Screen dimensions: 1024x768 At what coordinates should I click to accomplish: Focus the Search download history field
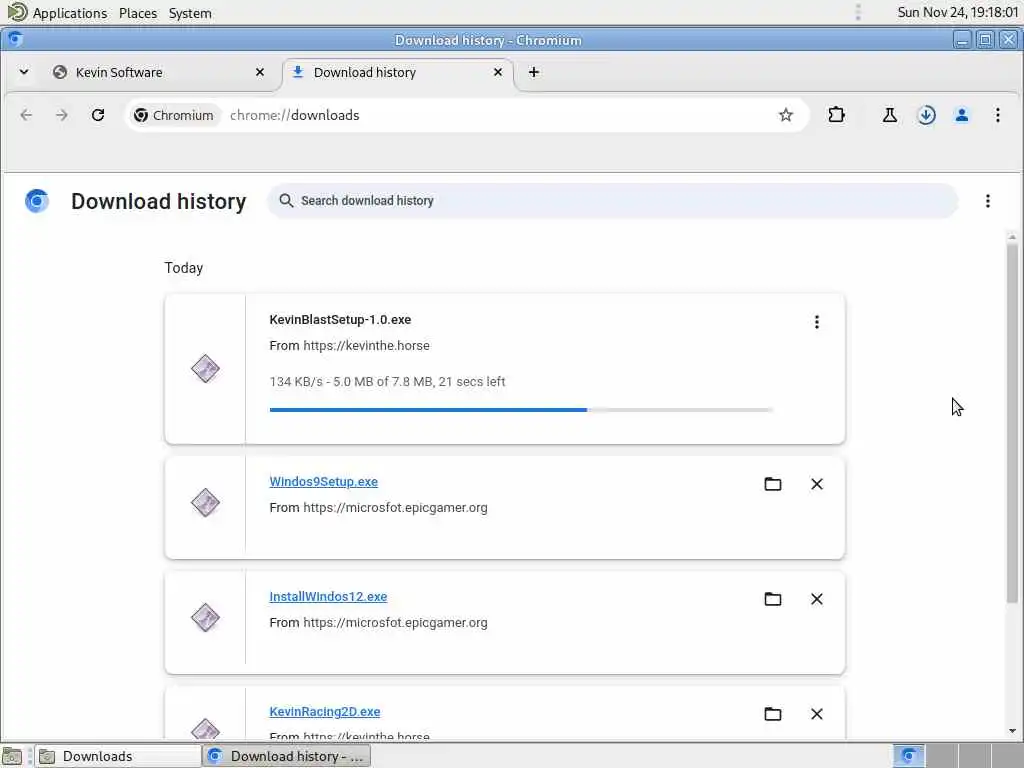coord(613,200)
